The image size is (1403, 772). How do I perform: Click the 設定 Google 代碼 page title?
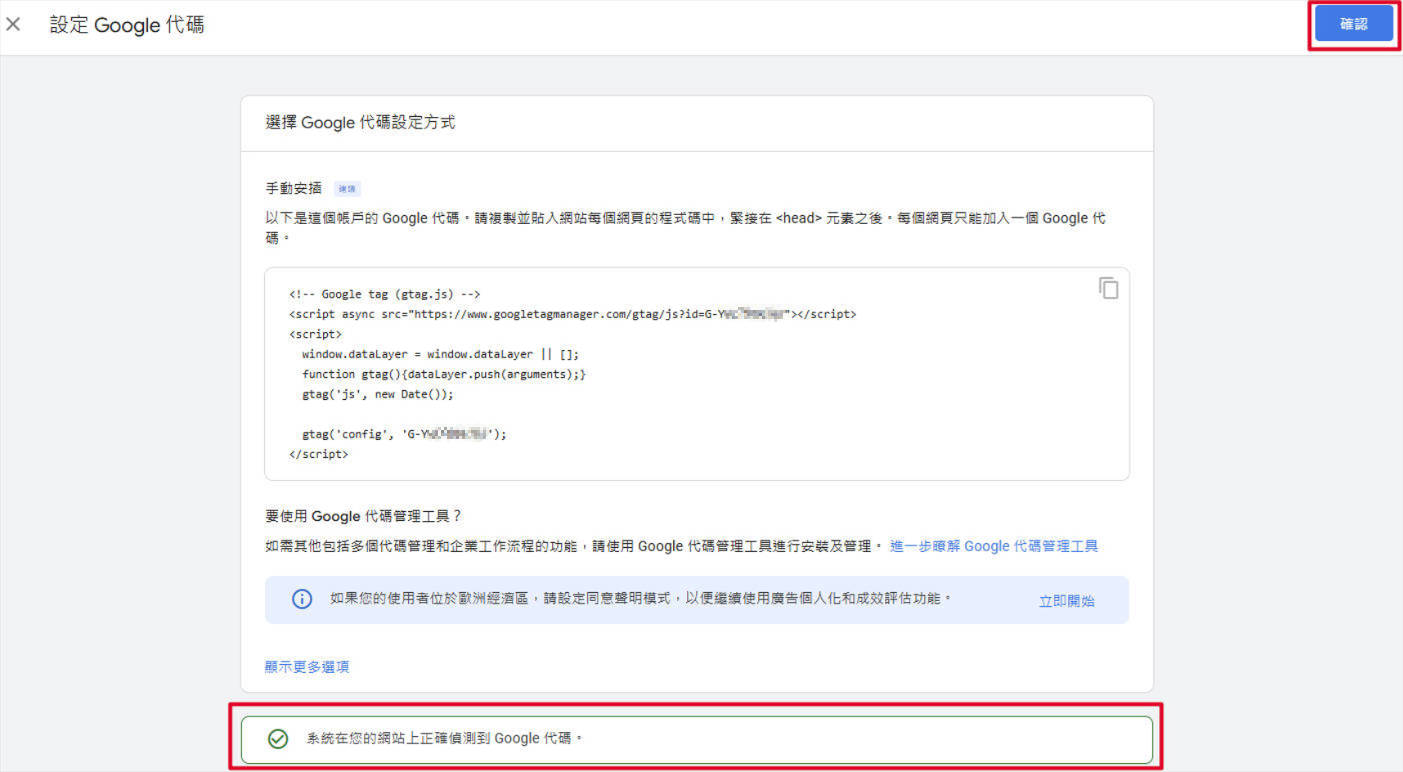pos(127,25)
